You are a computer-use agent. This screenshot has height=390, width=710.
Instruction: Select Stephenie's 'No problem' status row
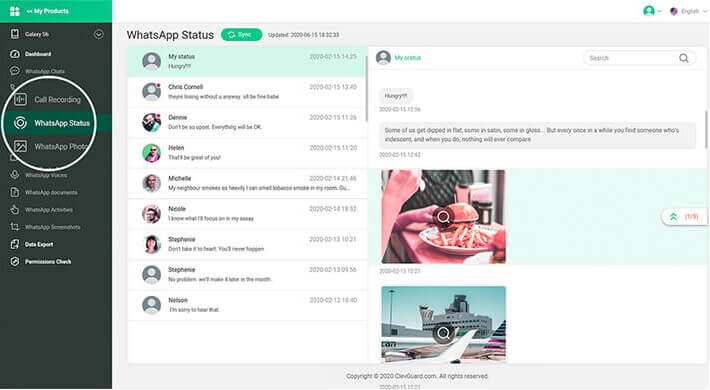(247, 274)
